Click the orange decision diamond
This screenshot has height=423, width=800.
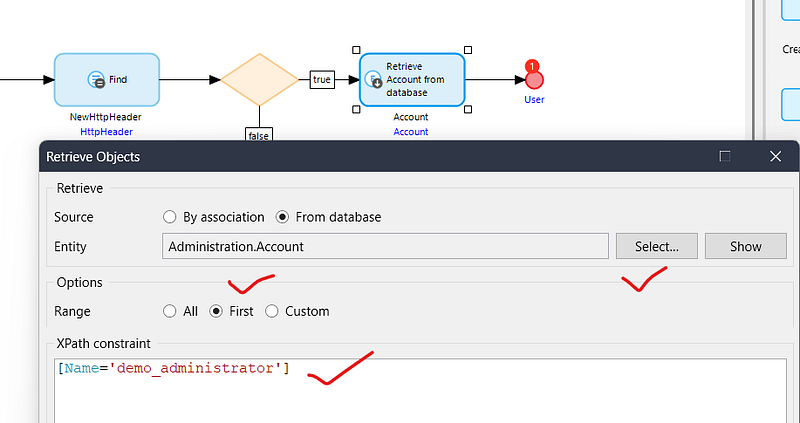pyautogui.click(x=259, y=79)
